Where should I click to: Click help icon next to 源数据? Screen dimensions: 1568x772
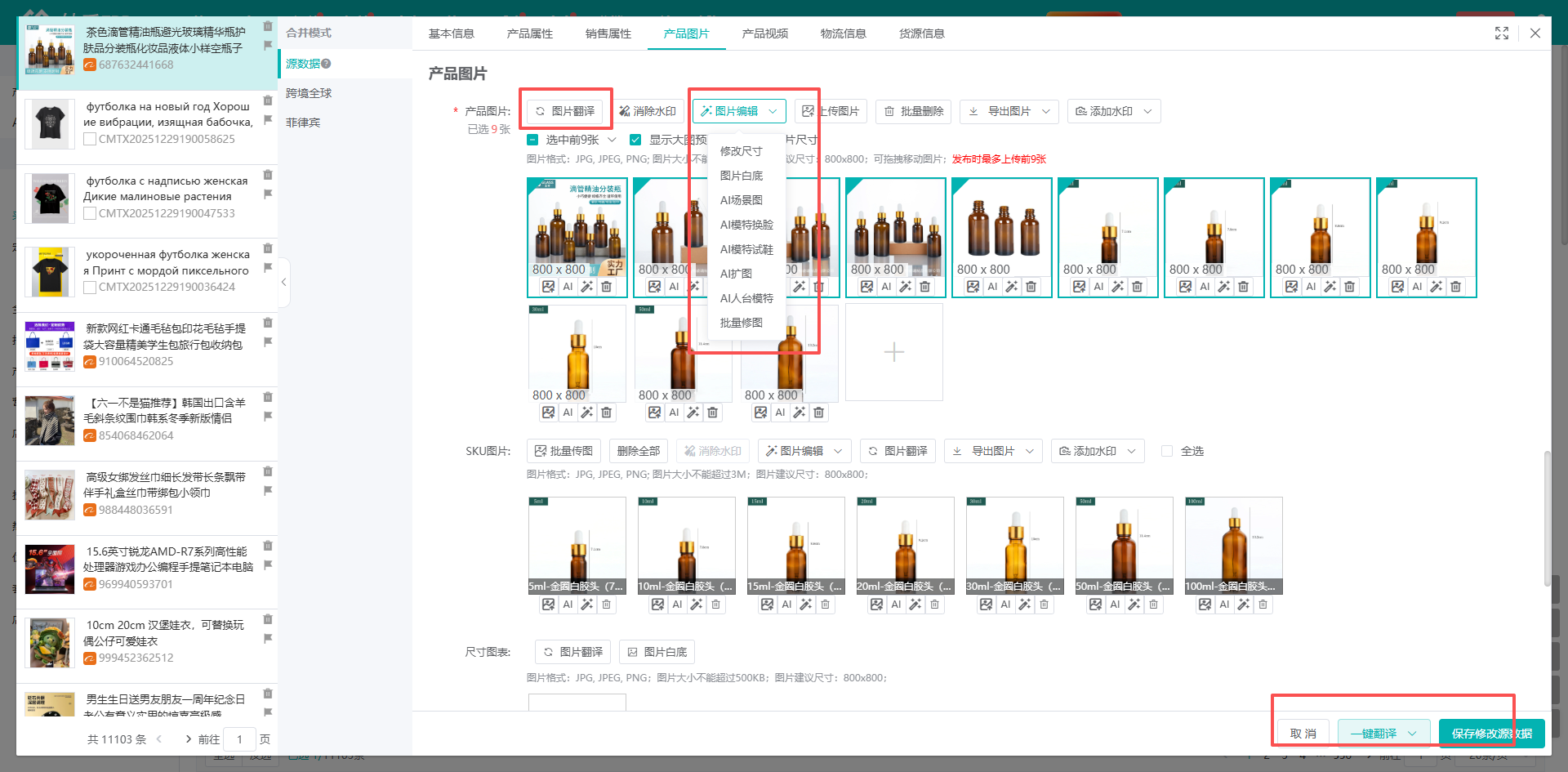(x=327, y=64)
